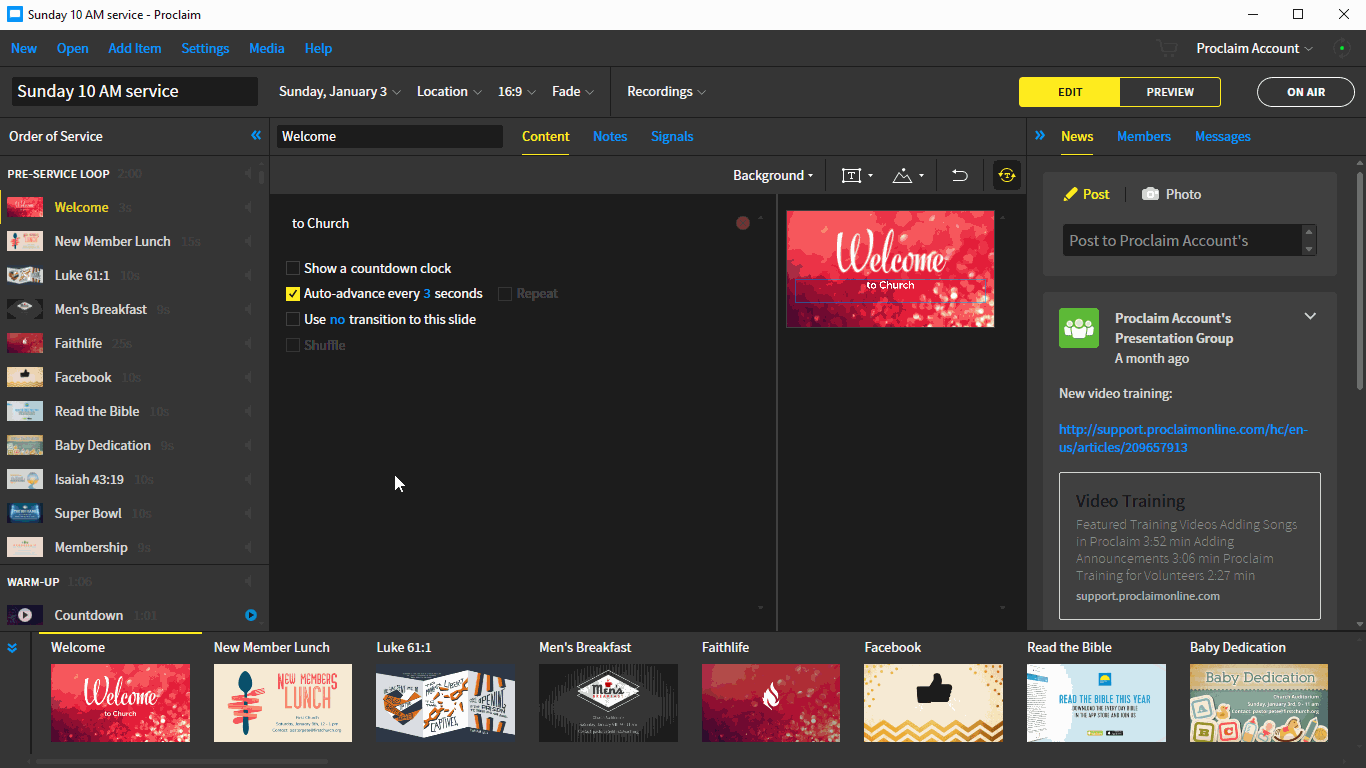
Task: Switch to the Members tab
Action: [1144, 136]
